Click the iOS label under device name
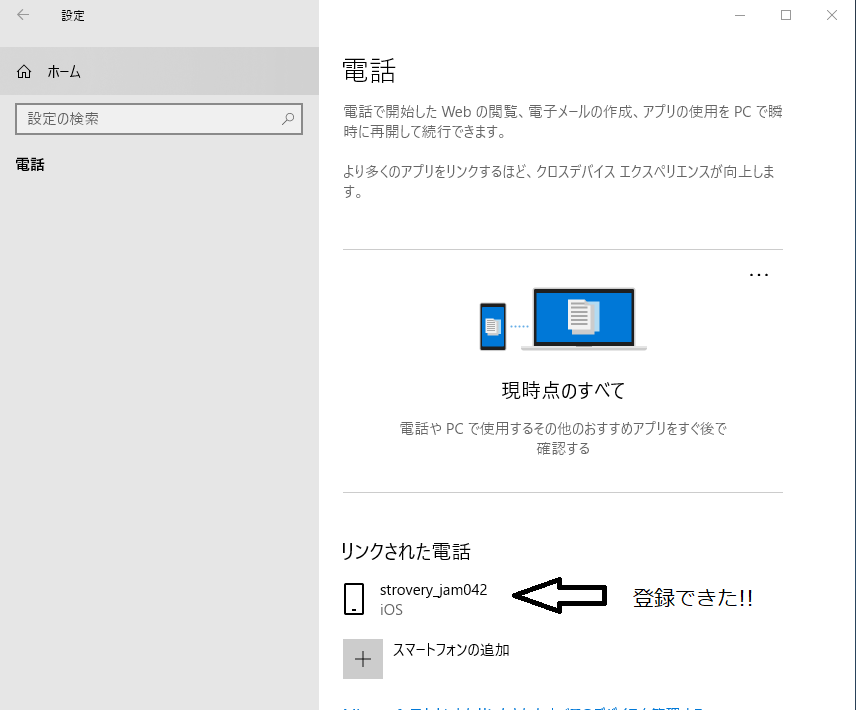This screenshot has width=856, height=710. pyautogui.click(x=391, y=610)
